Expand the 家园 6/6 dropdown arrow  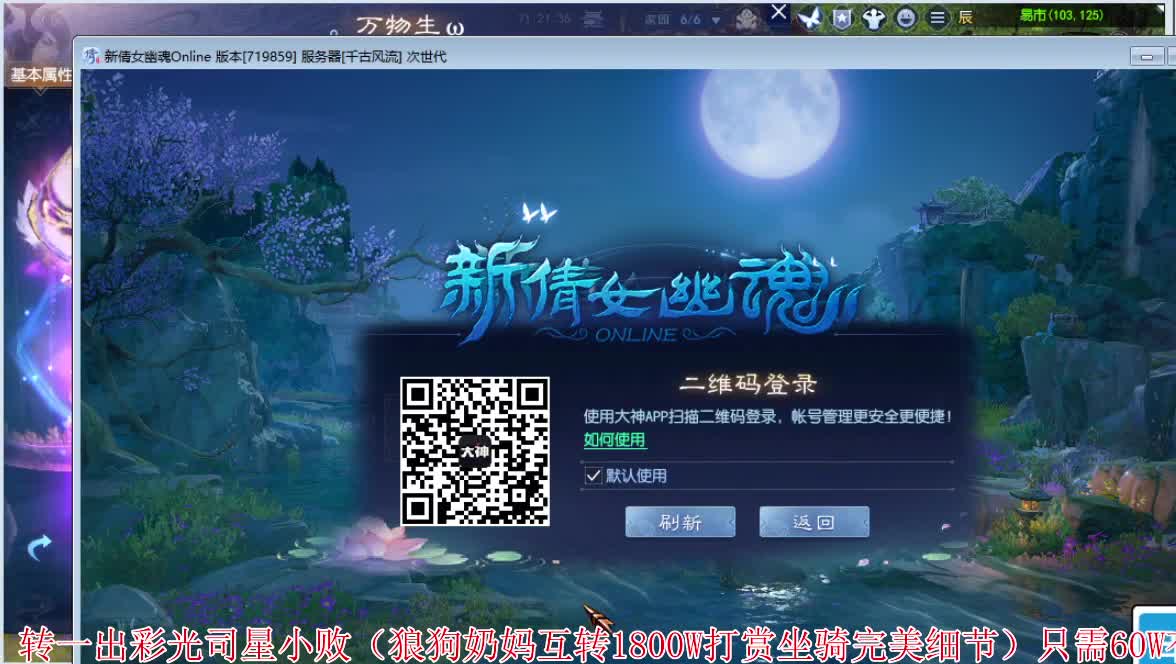[x=715, y=19]
